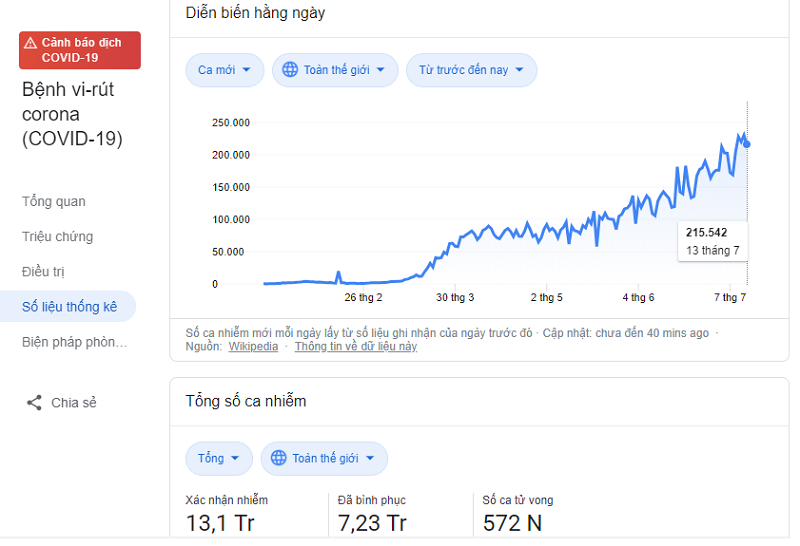Click Thông tin về dữ liệu này link
800x546 pixels.
click(x=355, y=346)
